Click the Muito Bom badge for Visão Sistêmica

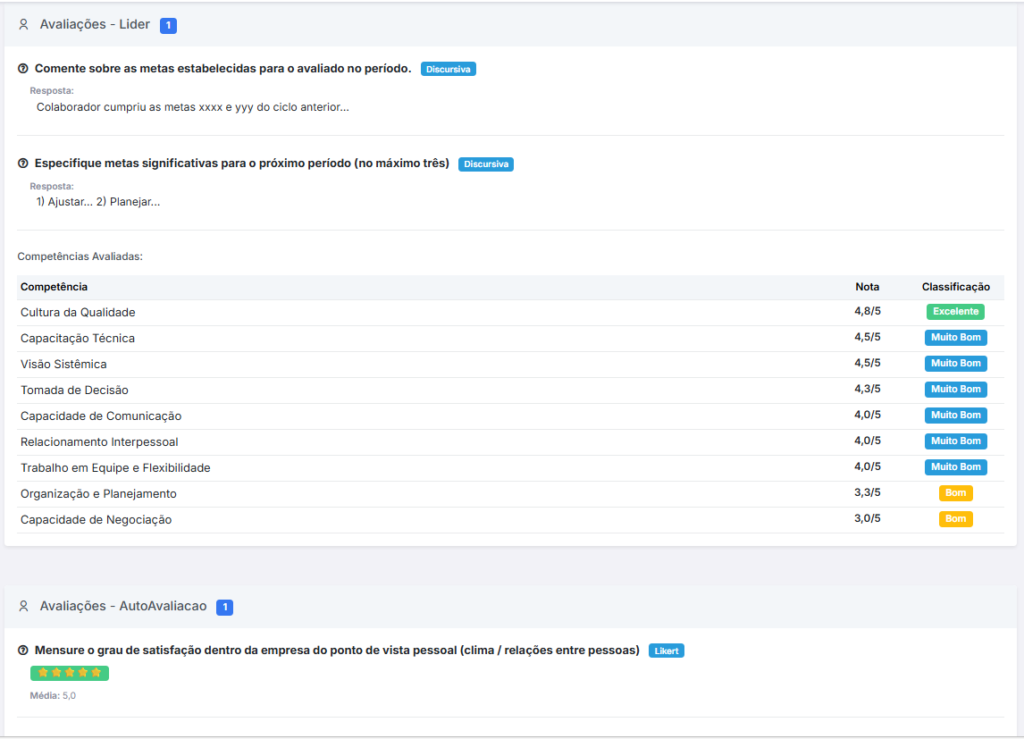(955, 364)
